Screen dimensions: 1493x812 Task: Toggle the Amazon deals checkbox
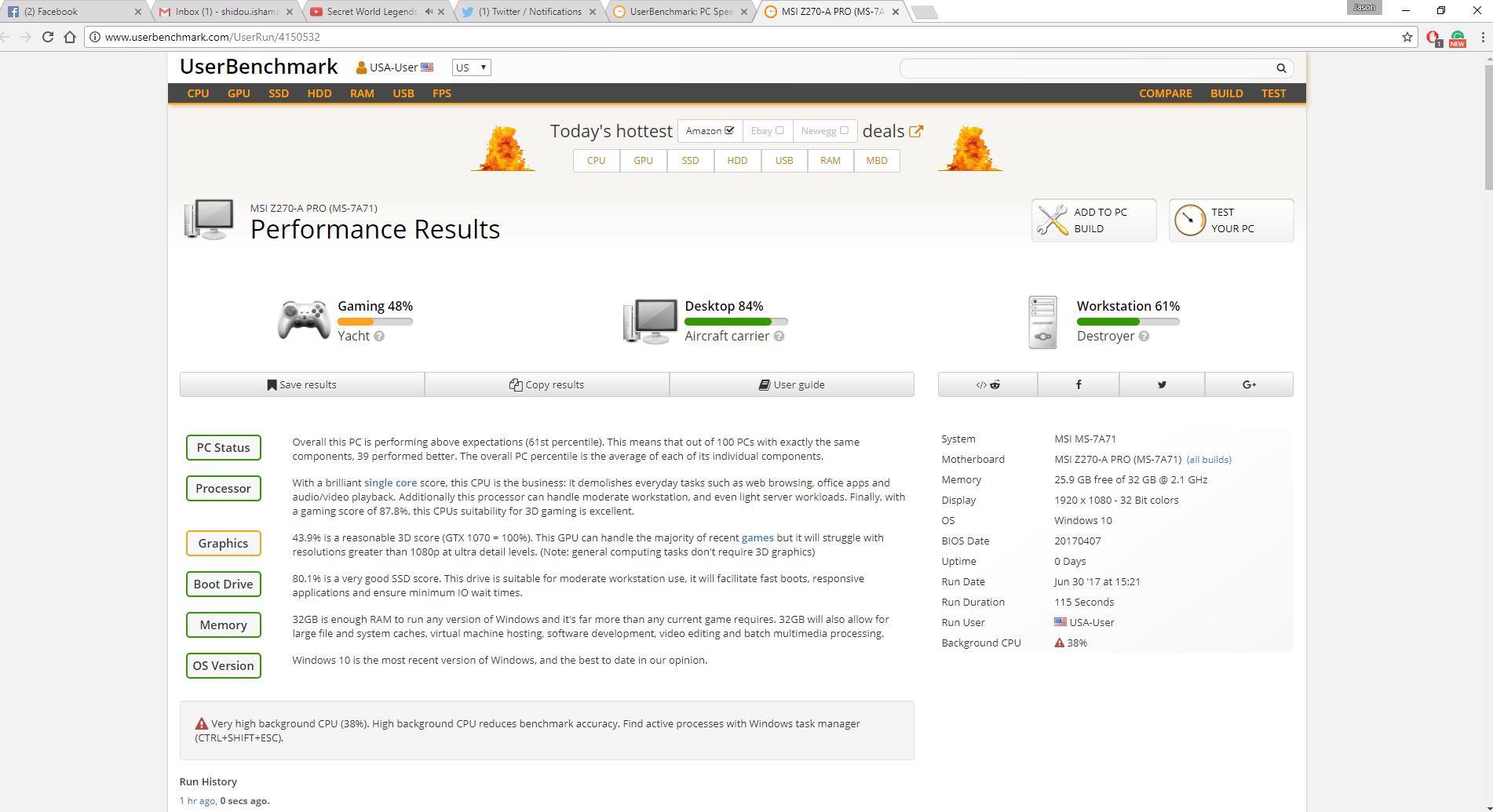tap(729, 130)
